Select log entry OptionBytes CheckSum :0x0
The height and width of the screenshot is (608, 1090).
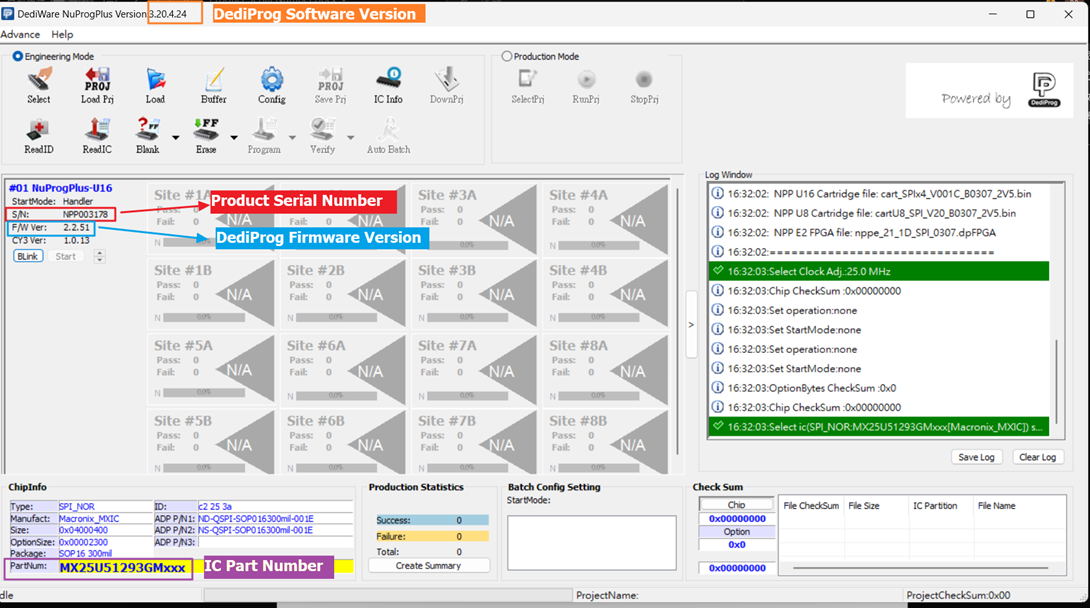[x=879, y=388]
